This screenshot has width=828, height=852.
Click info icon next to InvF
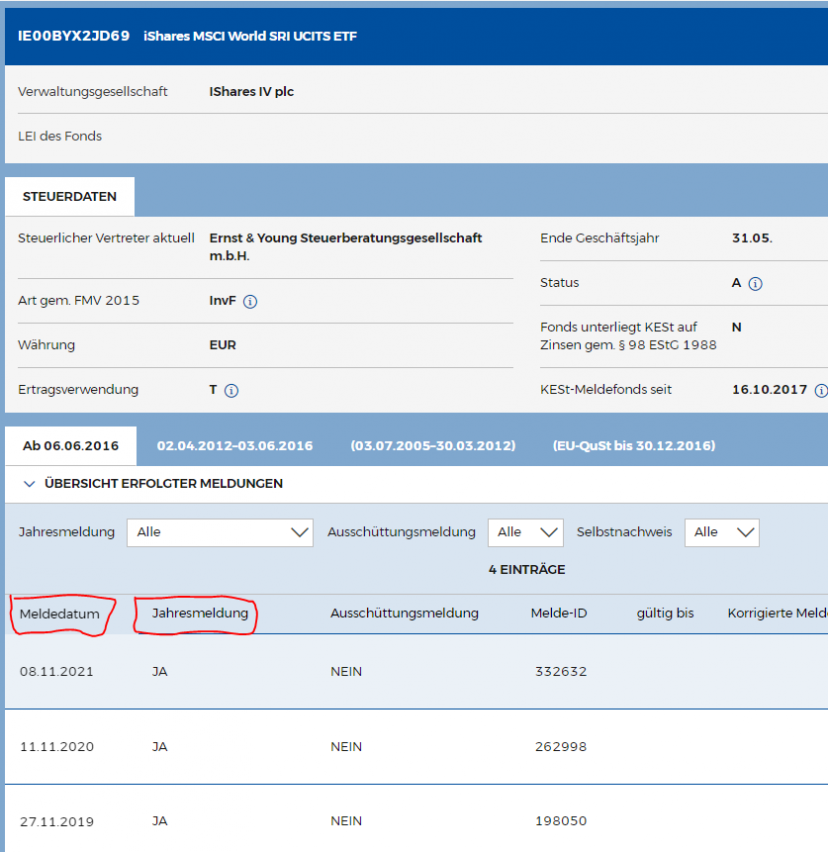click(250, 302)
